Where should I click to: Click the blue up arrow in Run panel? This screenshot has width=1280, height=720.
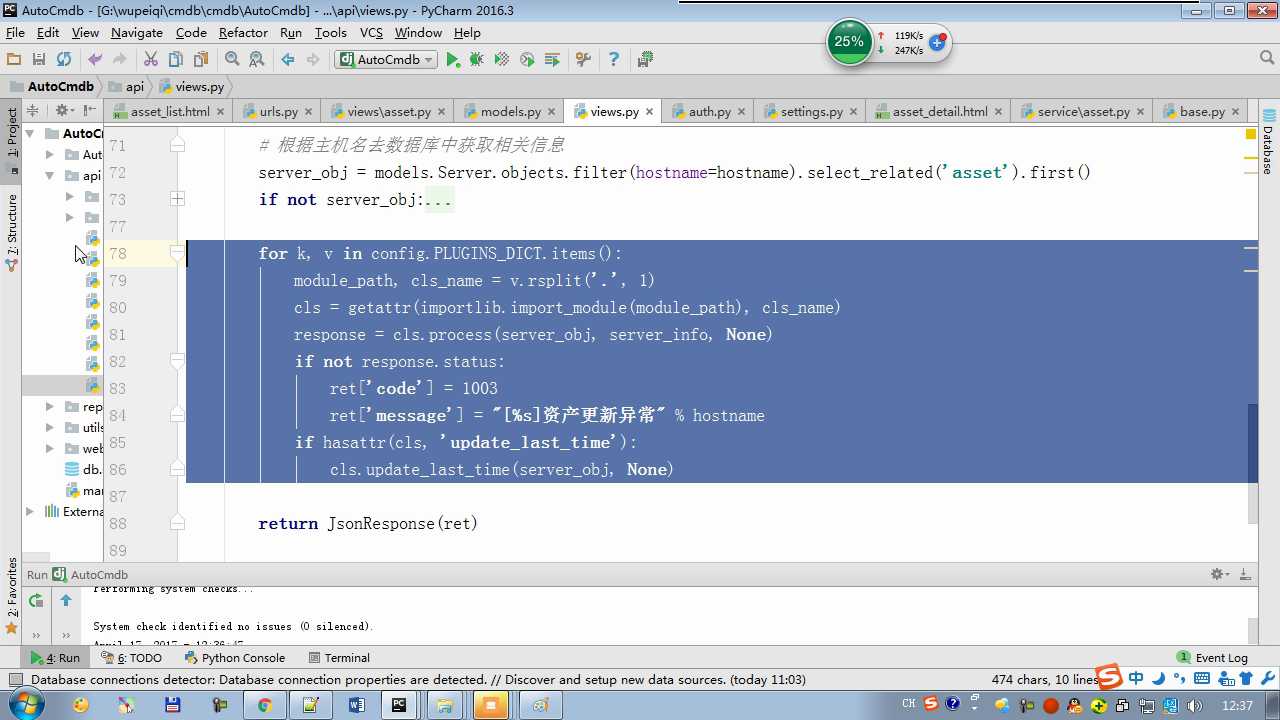pos(66,601)
